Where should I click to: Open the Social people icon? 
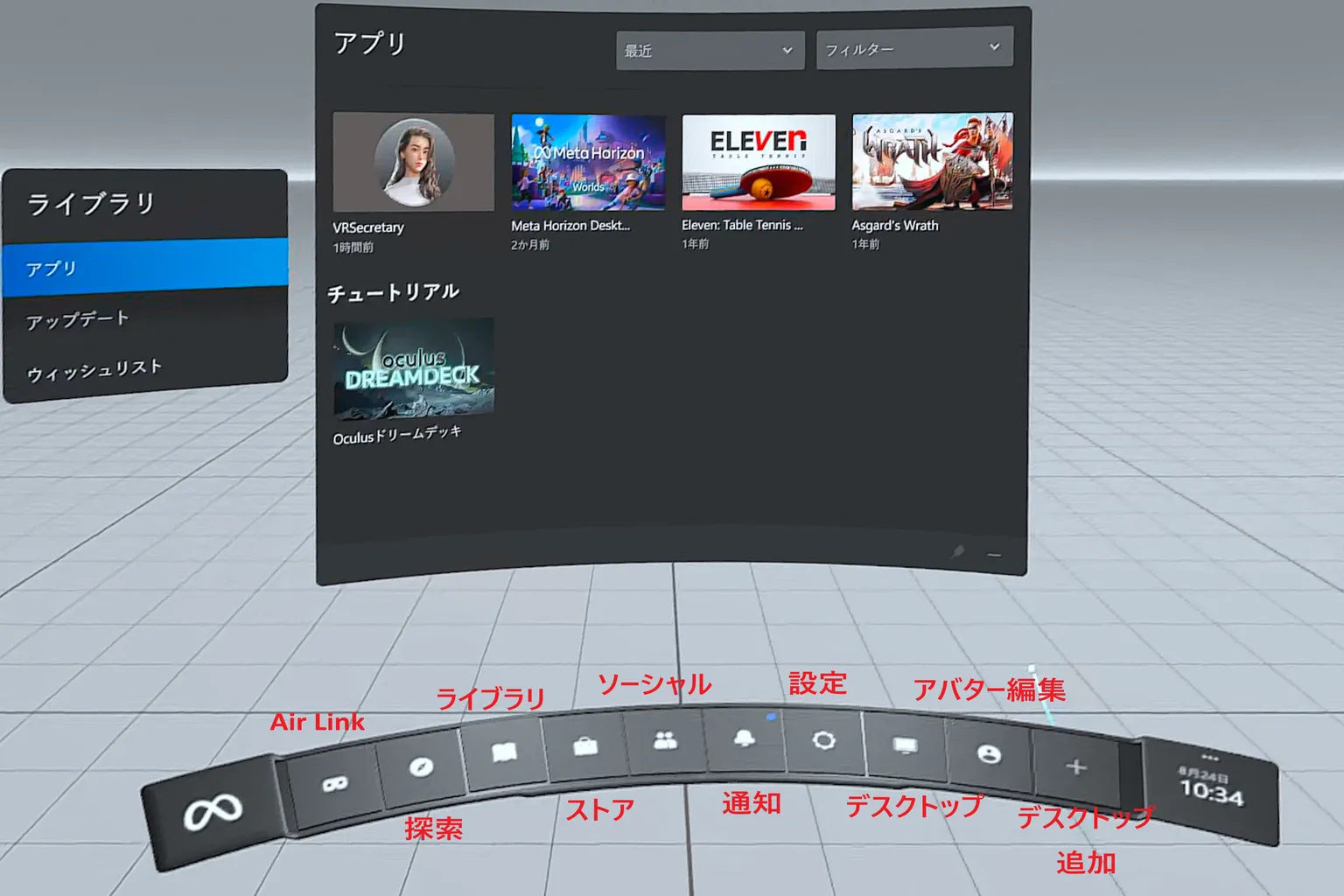pos(665,740)
